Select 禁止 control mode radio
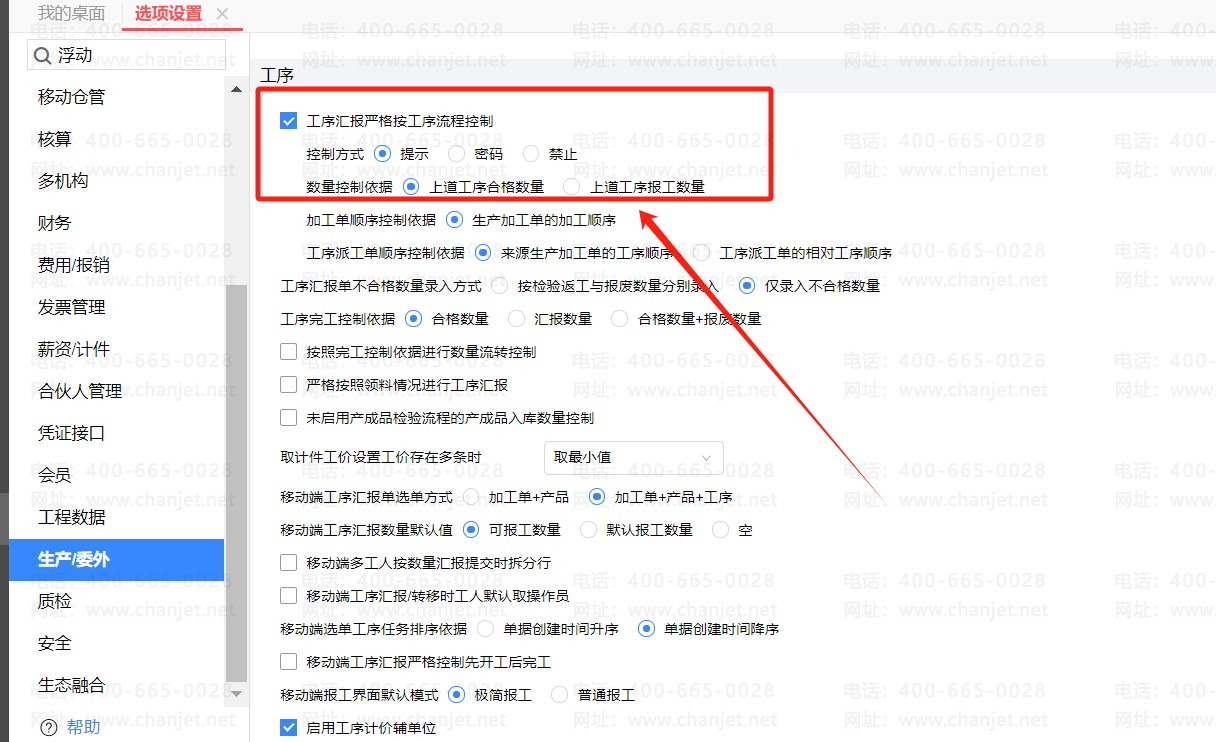 (531, 154)
